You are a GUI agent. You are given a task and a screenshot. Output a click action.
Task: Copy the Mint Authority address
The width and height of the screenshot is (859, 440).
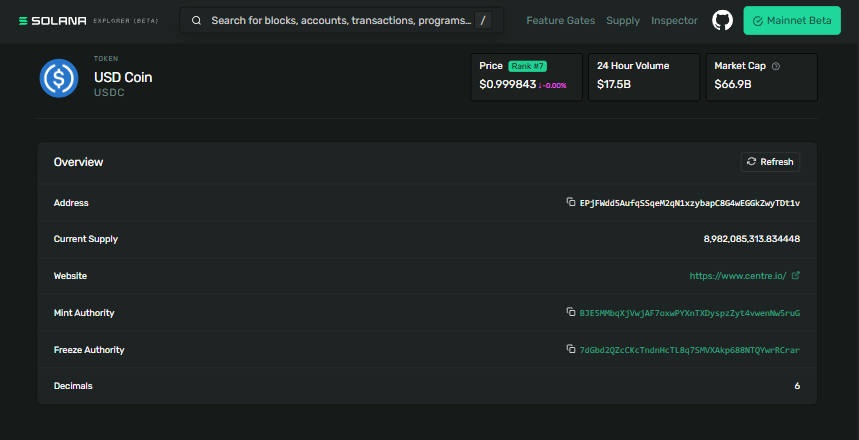[x=571, y=312]
